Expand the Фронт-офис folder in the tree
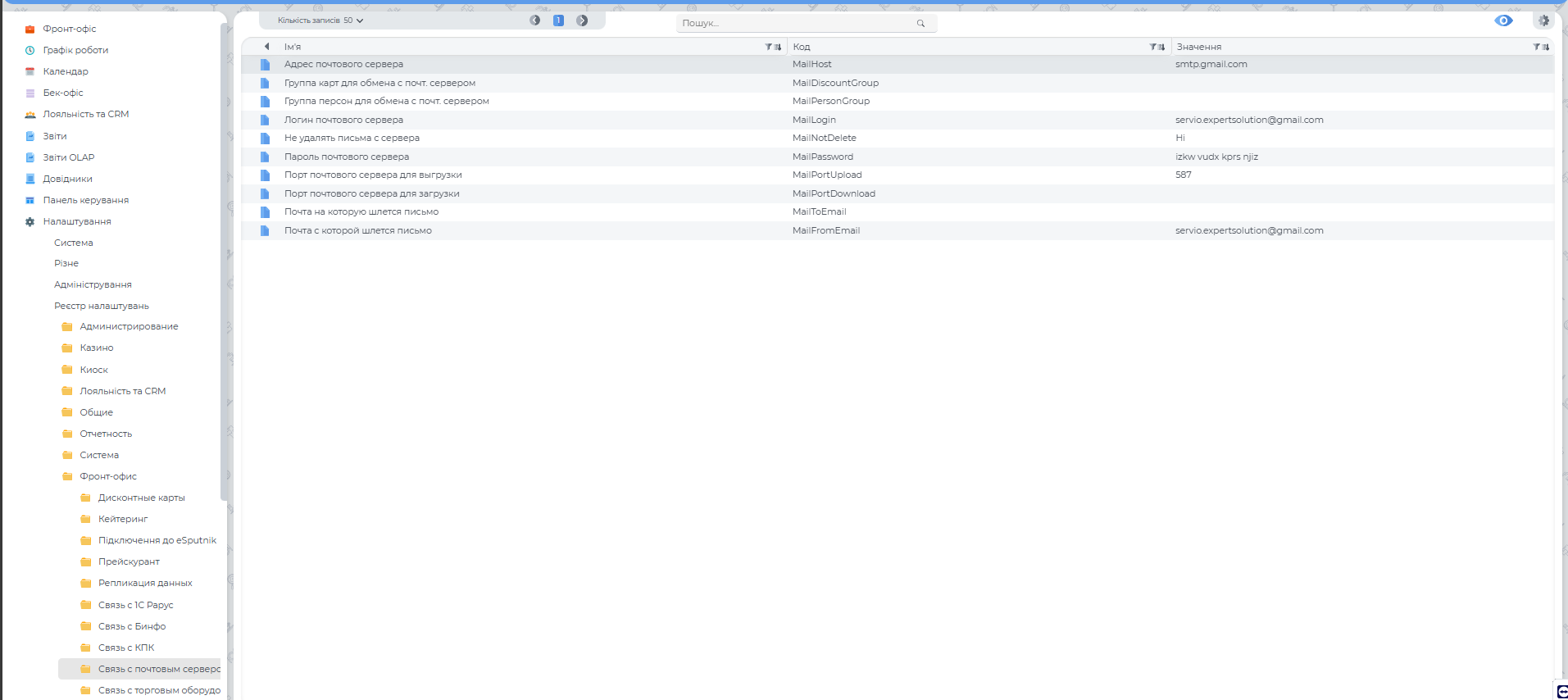 coord(107,476)
